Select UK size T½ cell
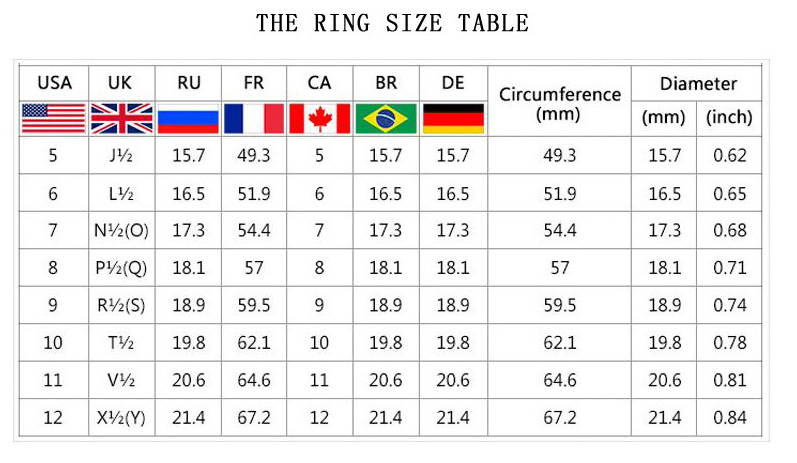797x463 pixels. (x=120, y=343)
